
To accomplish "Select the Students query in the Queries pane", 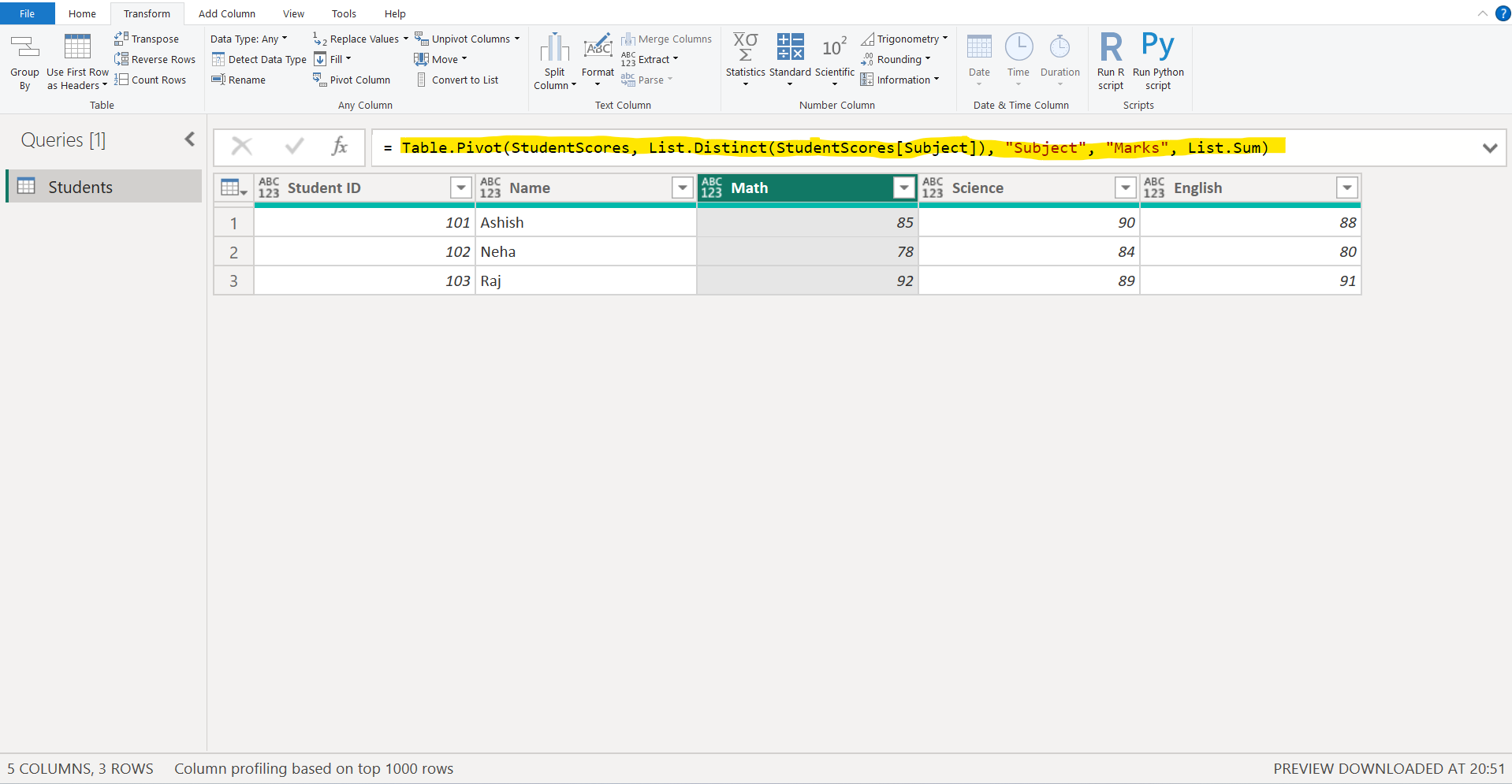I will coord(81,187).
